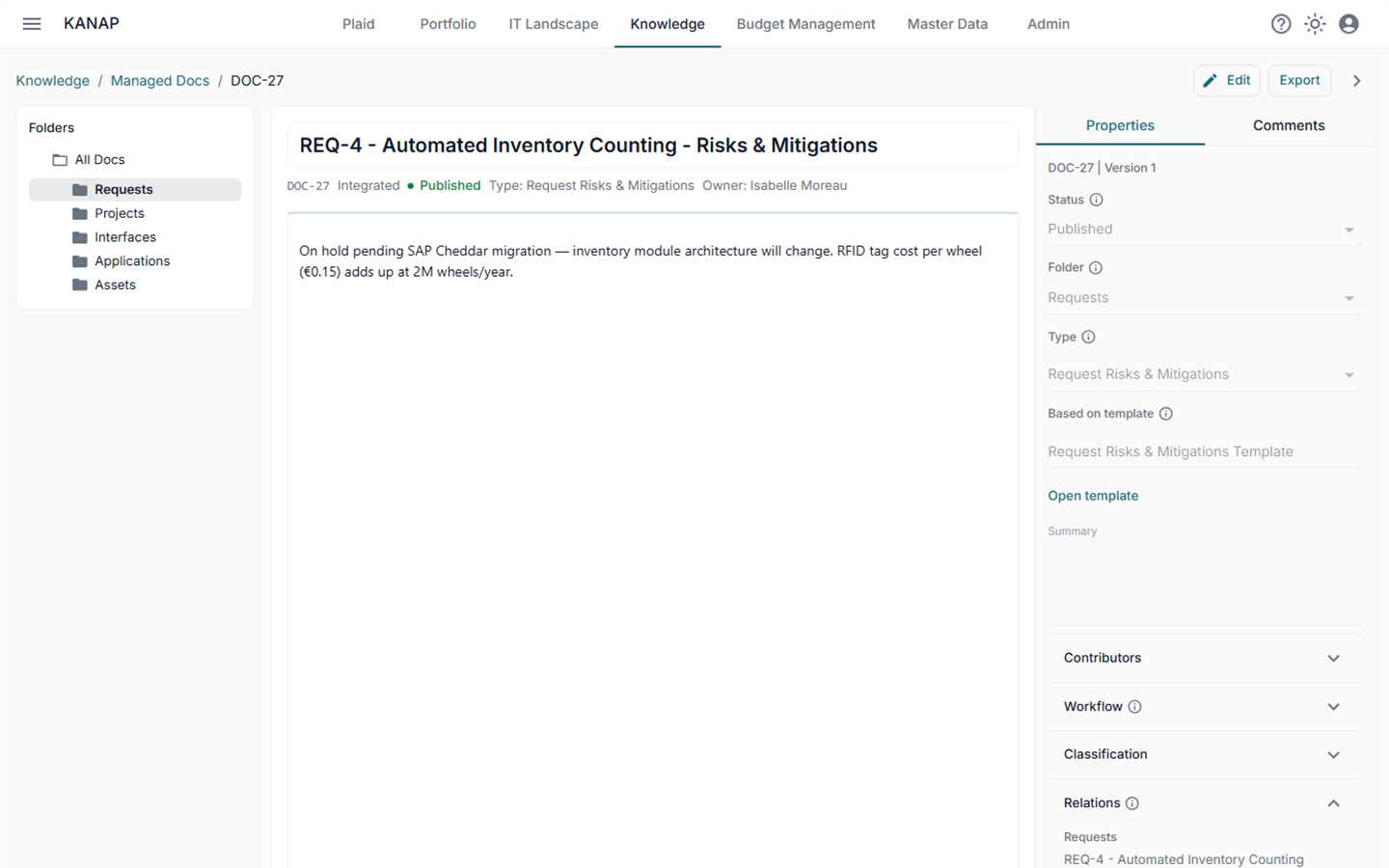This screenshot has height=868, width=1389.
Task: Open the Master Data menu
Action: click(947, 24)
